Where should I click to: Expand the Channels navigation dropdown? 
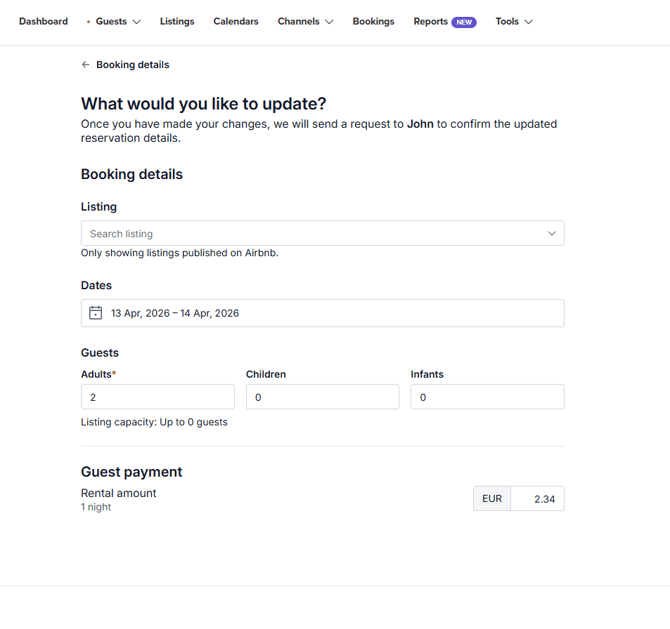(x=305, y=22)
